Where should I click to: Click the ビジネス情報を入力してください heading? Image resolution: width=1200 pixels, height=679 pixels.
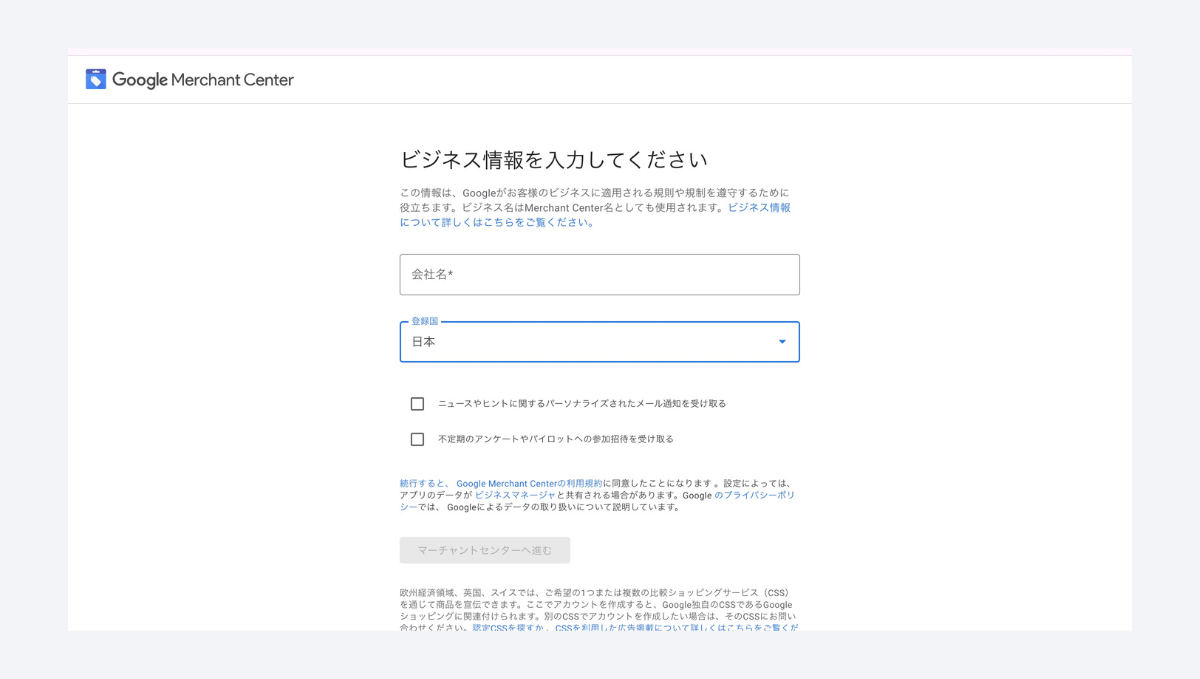tap(554, 160)
